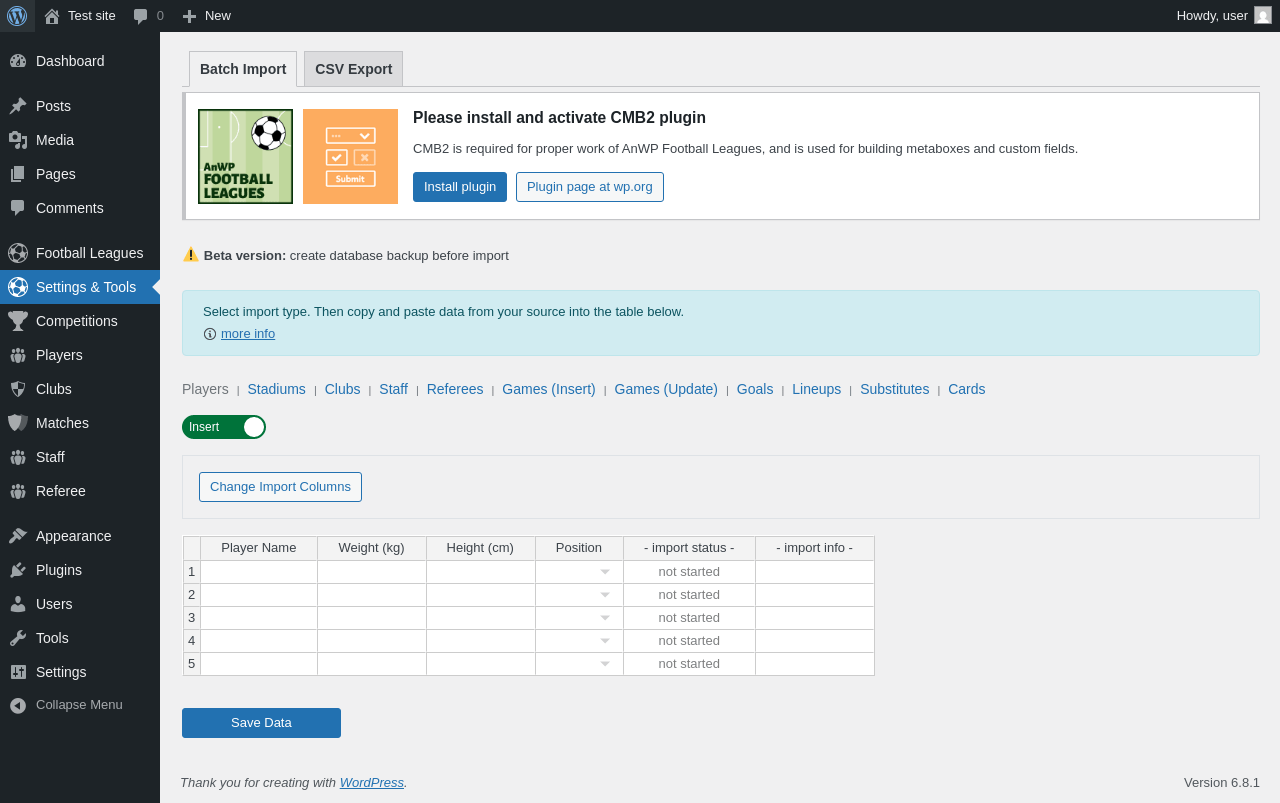The width and height of the screenshot is (1280, 803).
Task: Select Games (Update) import type
Action: [666, 389]
